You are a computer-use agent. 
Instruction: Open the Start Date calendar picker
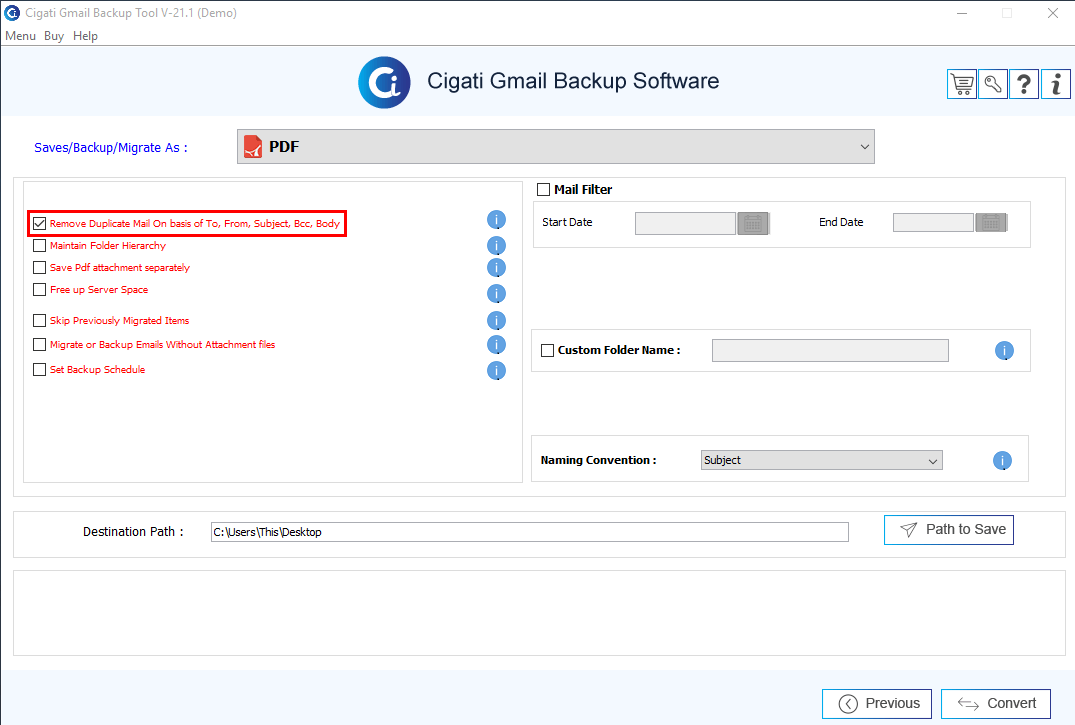tap(753, 223)
